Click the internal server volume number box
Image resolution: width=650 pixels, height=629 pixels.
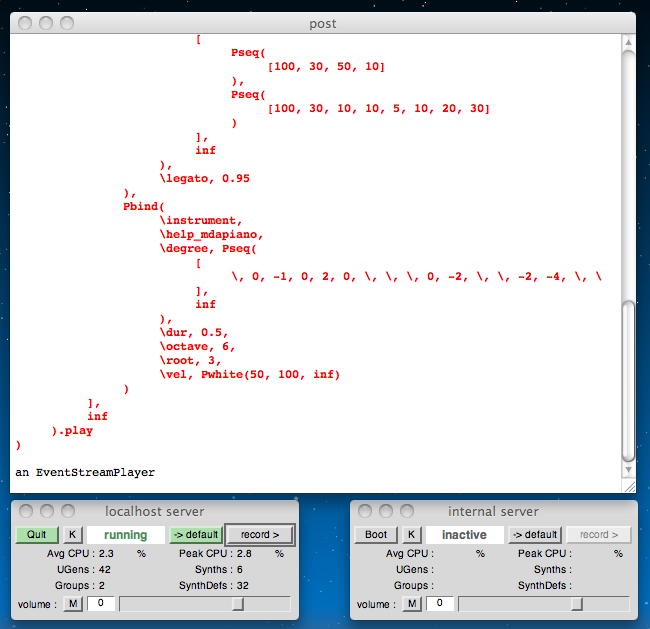(x=440, y=603)
